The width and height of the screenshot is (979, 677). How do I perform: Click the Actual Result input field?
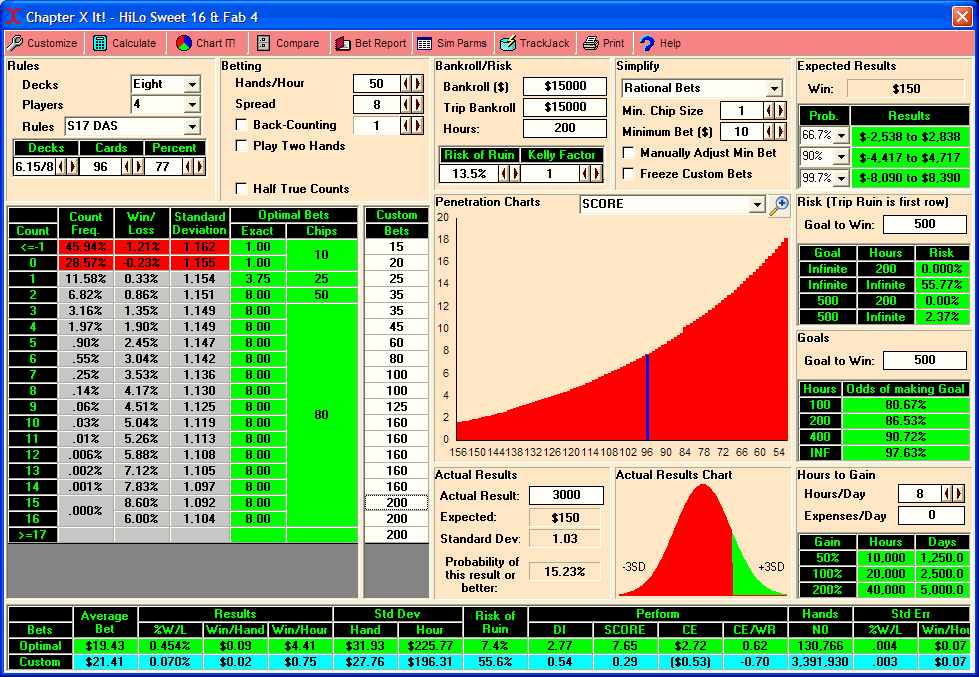[x=566, y=496]
